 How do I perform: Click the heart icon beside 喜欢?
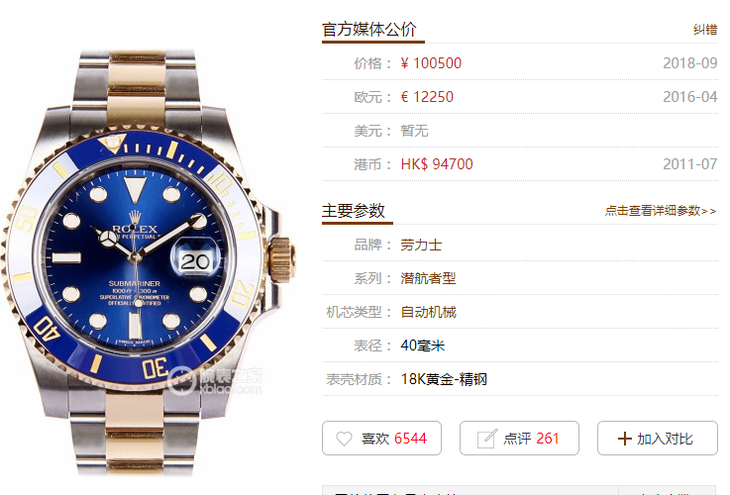[344, 439]
